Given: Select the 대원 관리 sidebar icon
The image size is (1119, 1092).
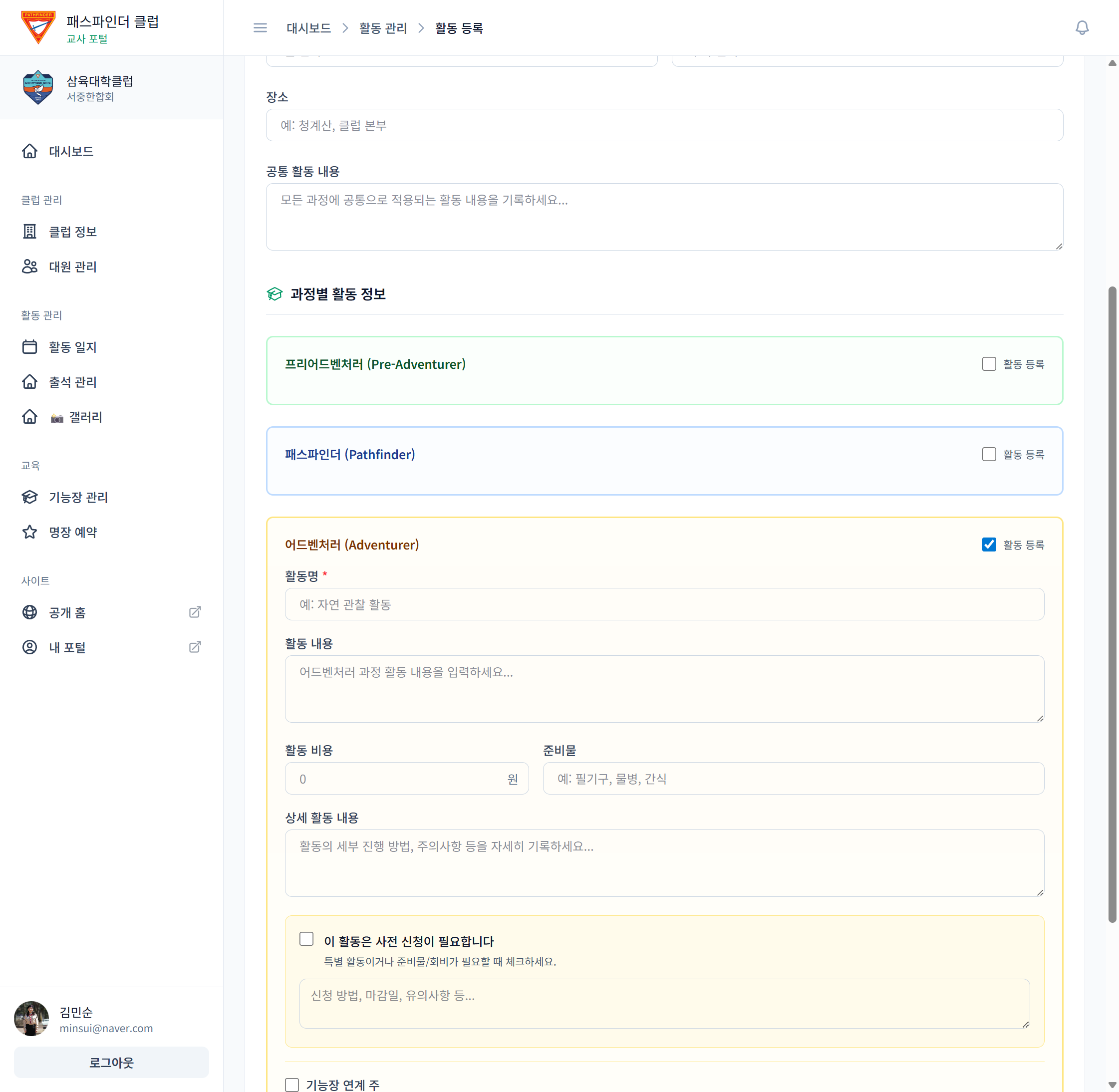Looking at the screenshot, I should (30, 267).
